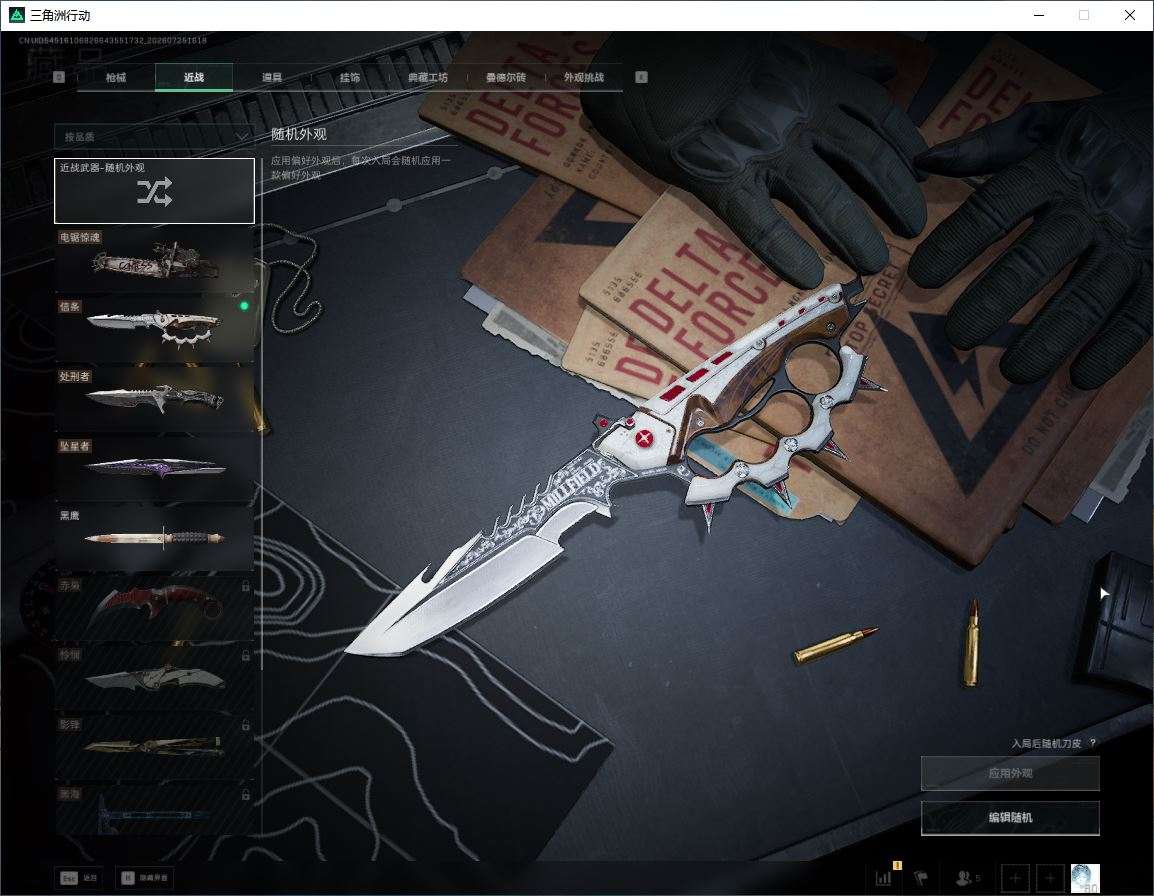Expand the 按品质 quality sort dropdown

coord(154,137)
